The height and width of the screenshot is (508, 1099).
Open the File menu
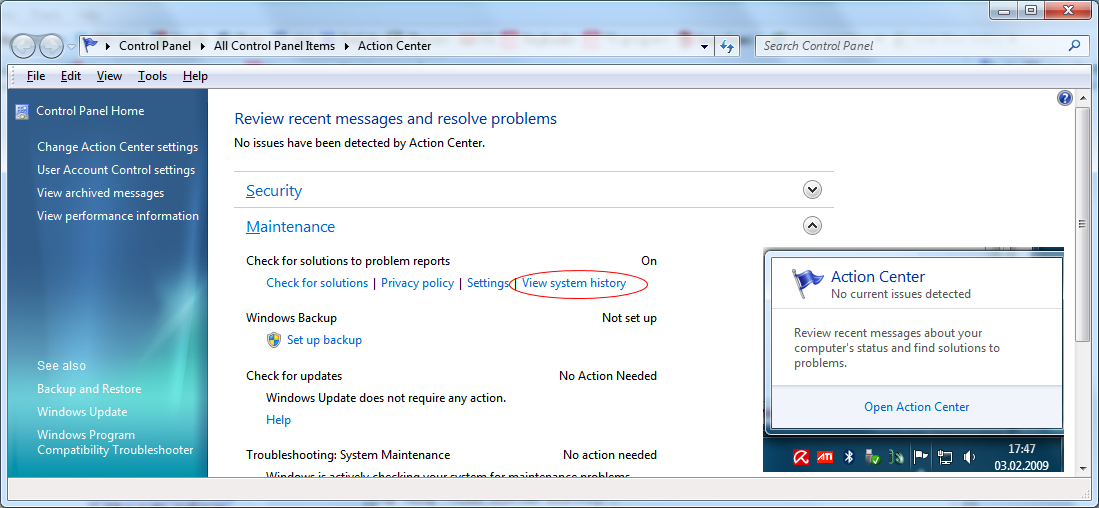[x=36, y=76]
